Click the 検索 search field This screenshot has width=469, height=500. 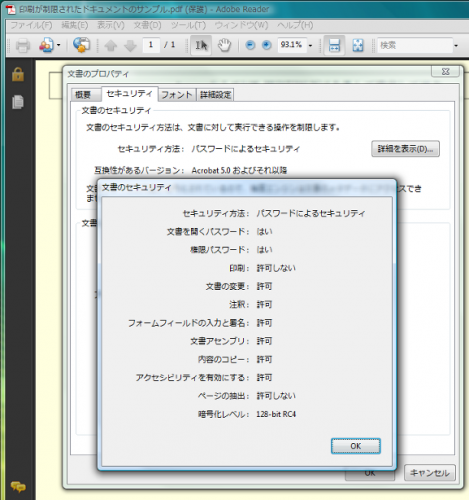[414, 45]
